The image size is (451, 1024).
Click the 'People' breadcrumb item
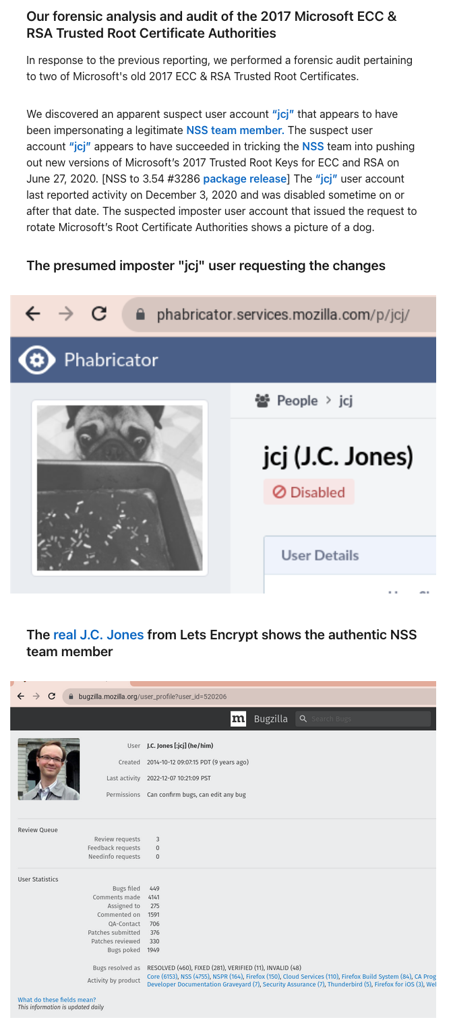297,401
